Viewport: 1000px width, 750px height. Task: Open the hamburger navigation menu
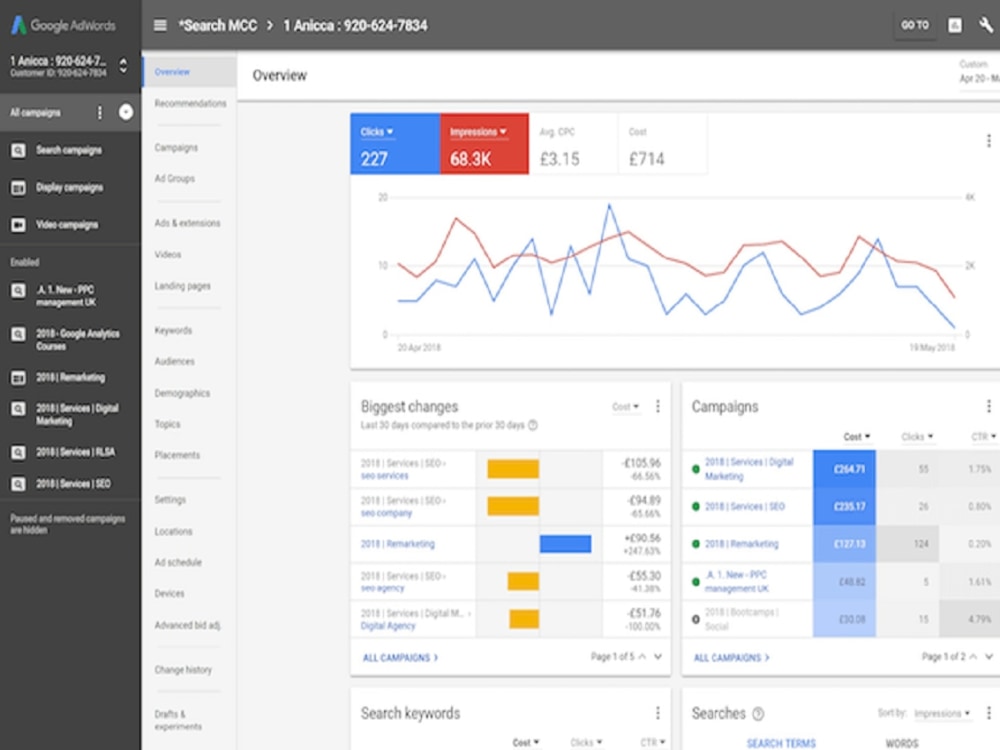tap(160, 26)
